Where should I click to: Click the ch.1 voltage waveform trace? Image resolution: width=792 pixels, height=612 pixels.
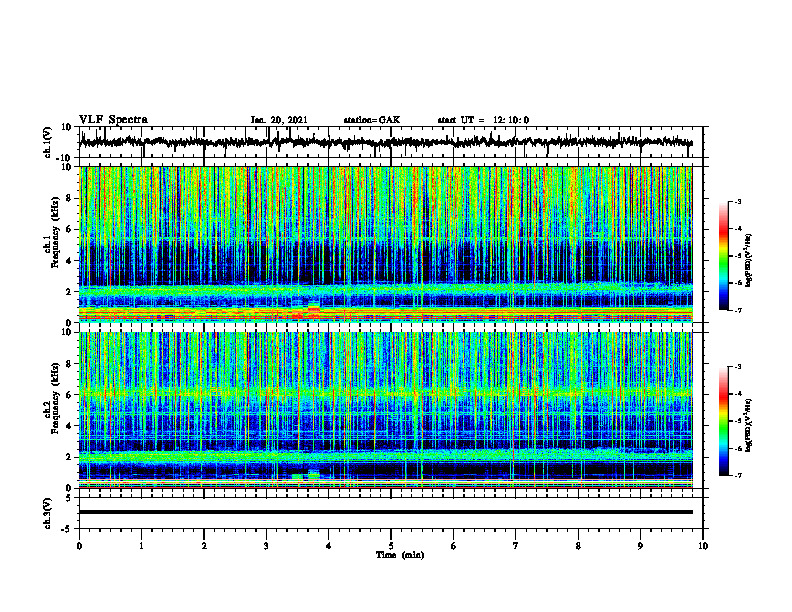(x=385, y=142)
